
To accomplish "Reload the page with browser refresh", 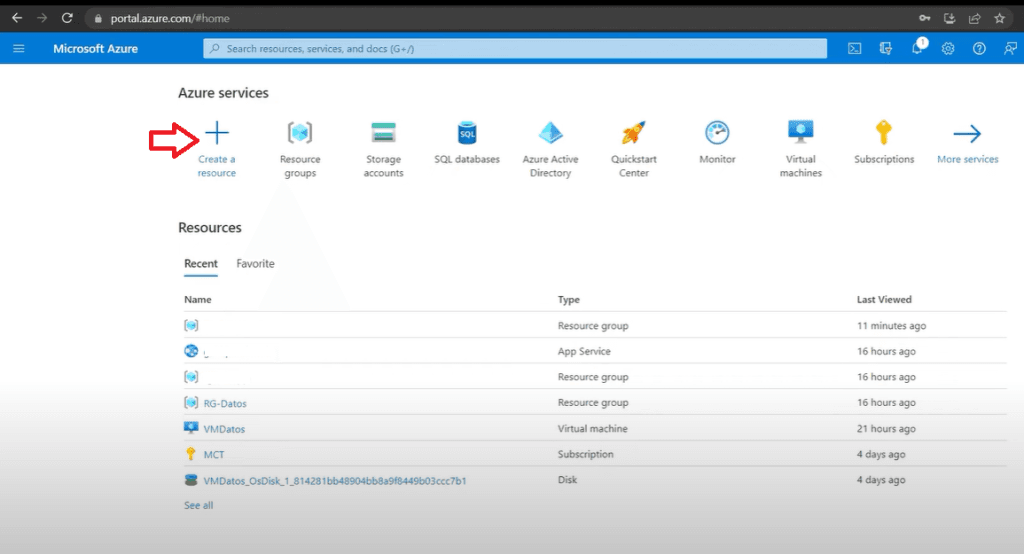I will tap(67, 18).
